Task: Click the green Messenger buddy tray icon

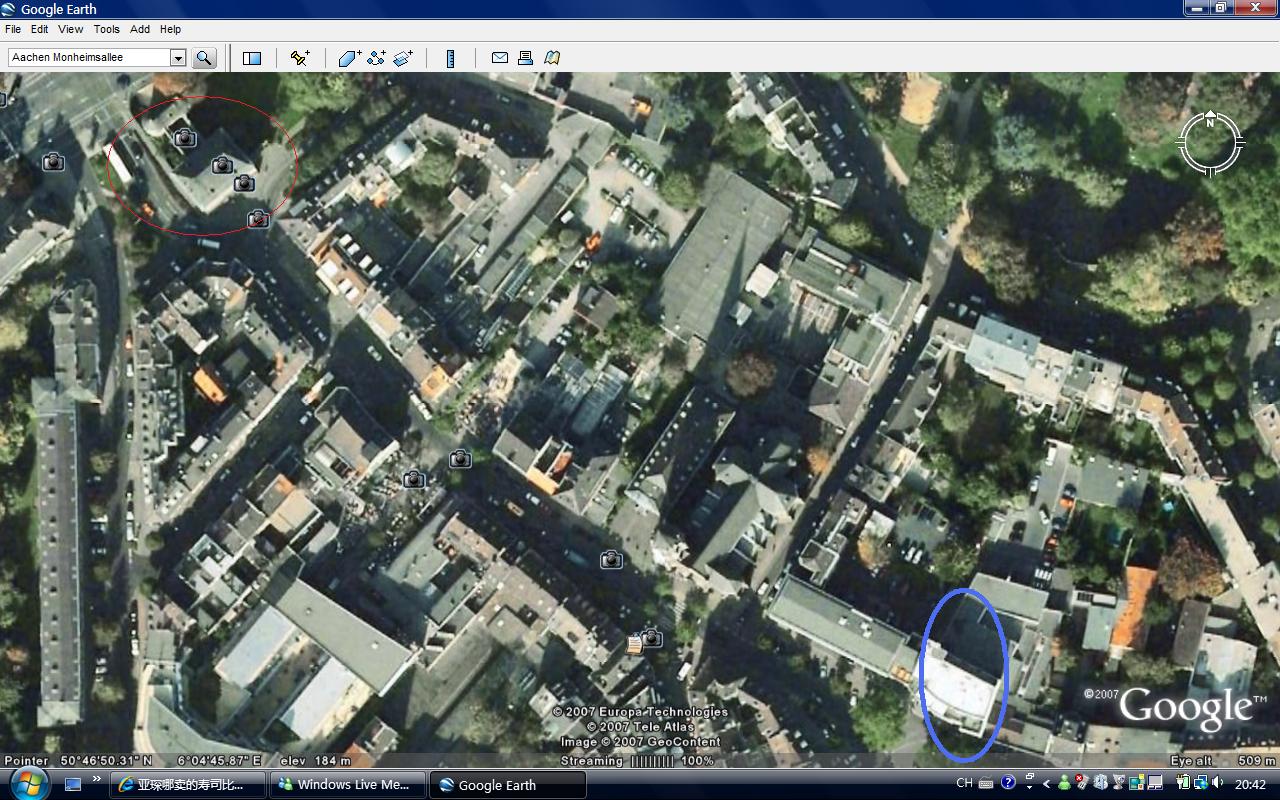Action: tap(1064, 783)
